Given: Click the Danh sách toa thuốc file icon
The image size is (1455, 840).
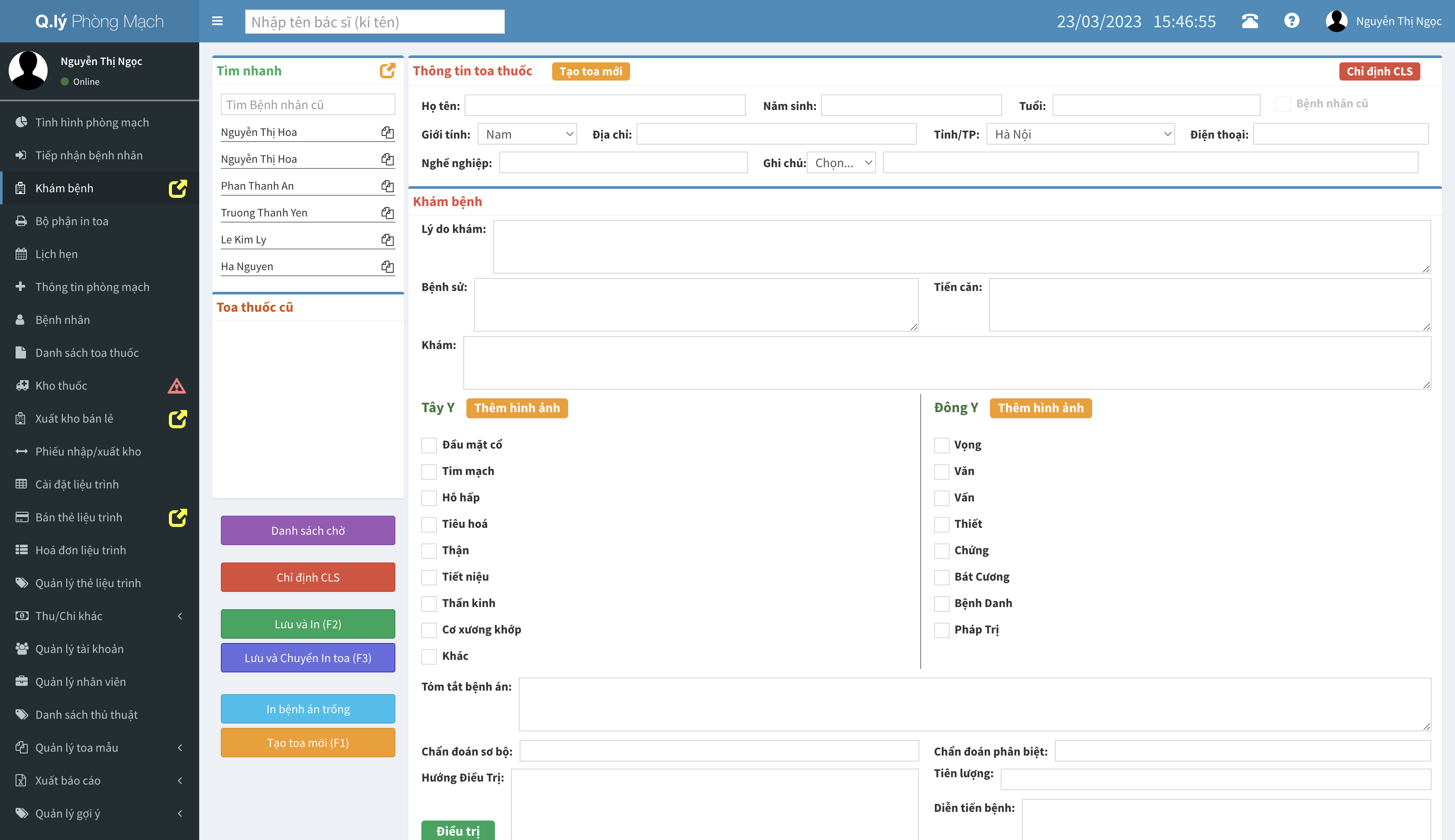Looking at the screenshot, I should click(x=21, y=352).
